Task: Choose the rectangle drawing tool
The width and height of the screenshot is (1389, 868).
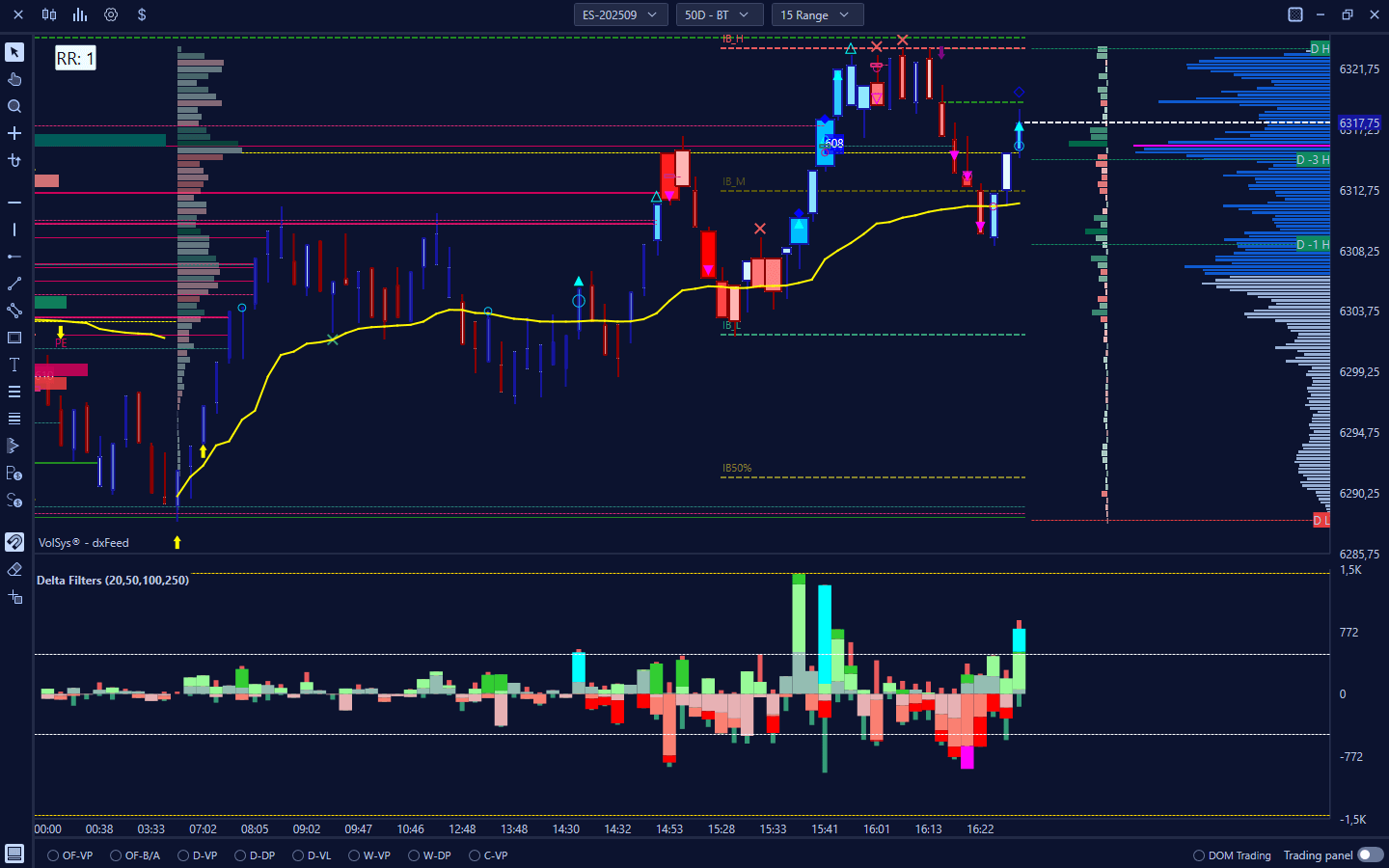Action: [14, 338]
